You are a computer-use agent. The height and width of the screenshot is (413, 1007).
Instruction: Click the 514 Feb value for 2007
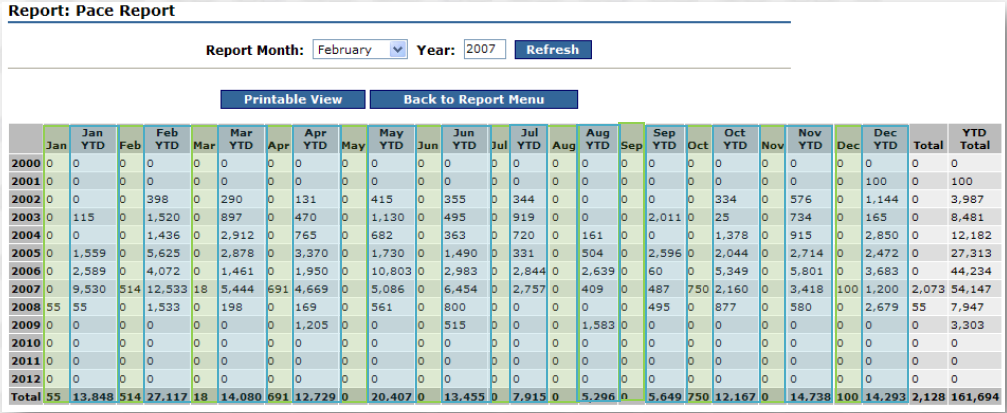click(x=130, y=289)
